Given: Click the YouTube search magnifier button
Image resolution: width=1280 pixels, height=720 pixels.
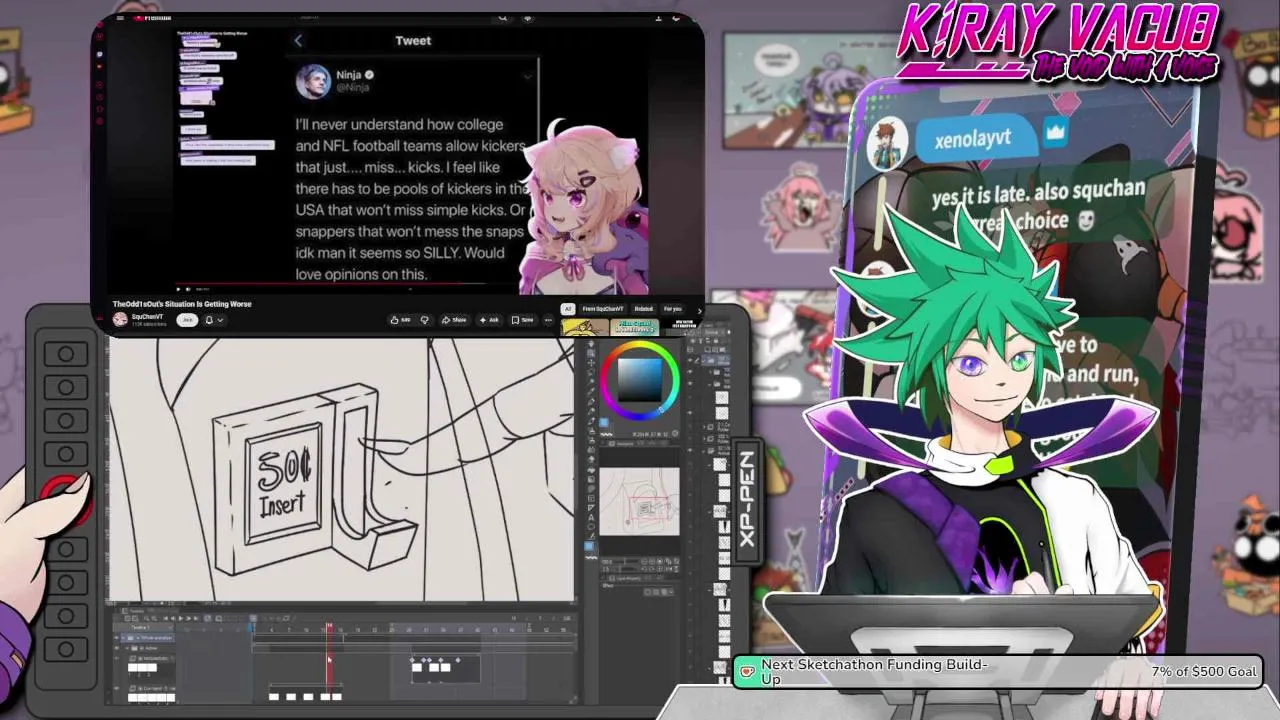Looking at the screenshot, I should [x=502, y=18].
